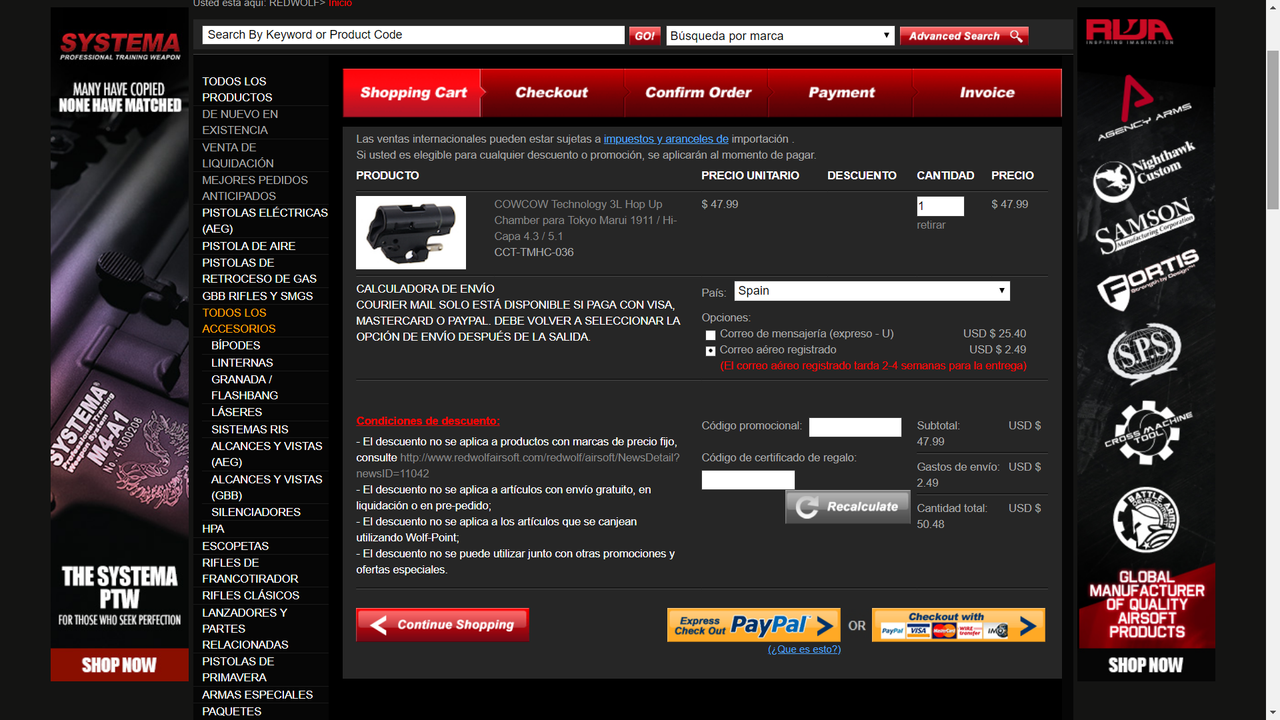Open PISTOLAS ELÉCTRICAS (AEG) category

click(265, 221)
